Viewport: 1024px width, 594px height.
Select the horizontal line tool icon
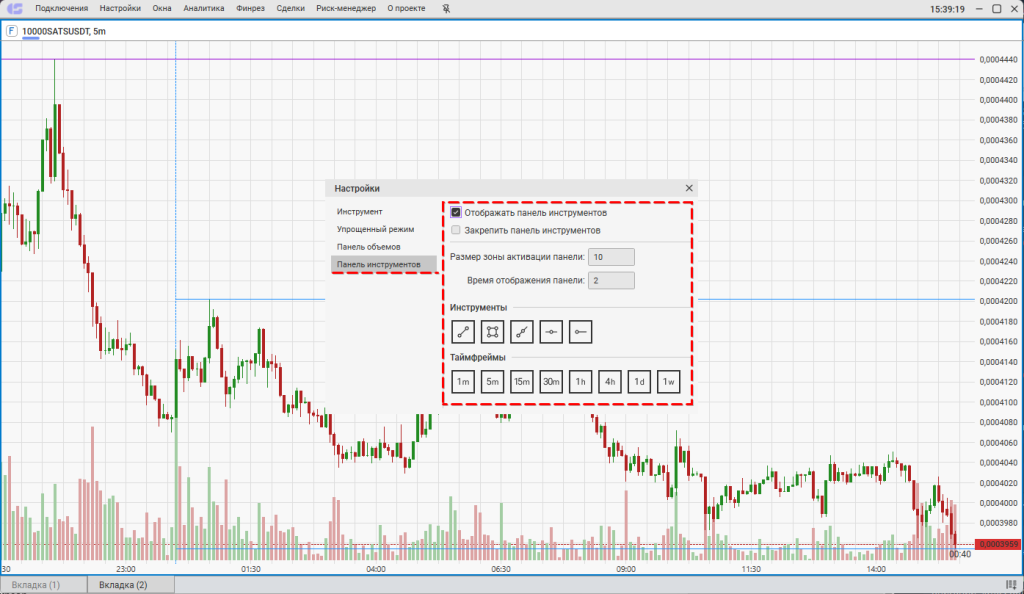click(x=551, y=331)
